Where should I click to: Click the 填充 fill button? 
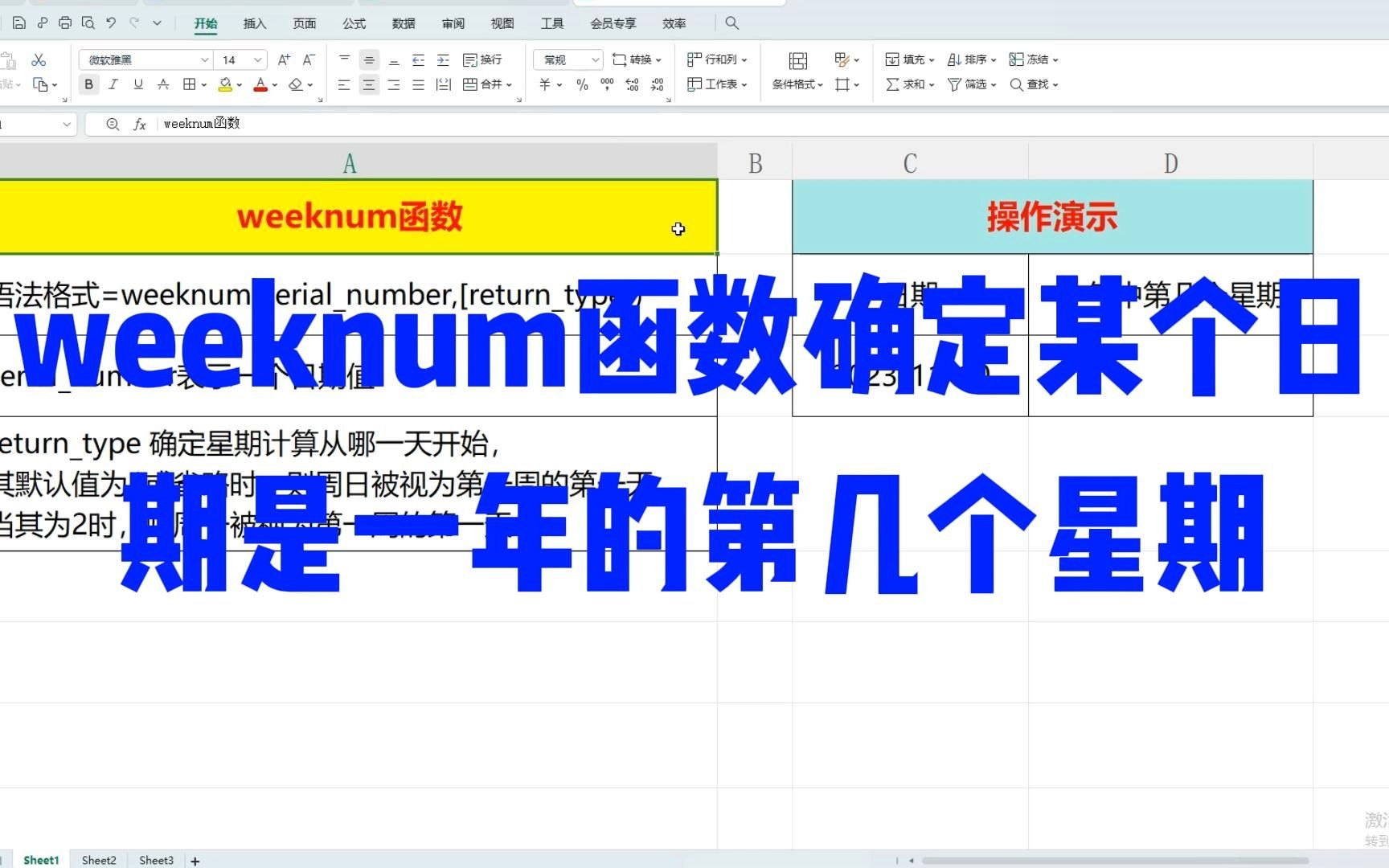tap(909, 60)
